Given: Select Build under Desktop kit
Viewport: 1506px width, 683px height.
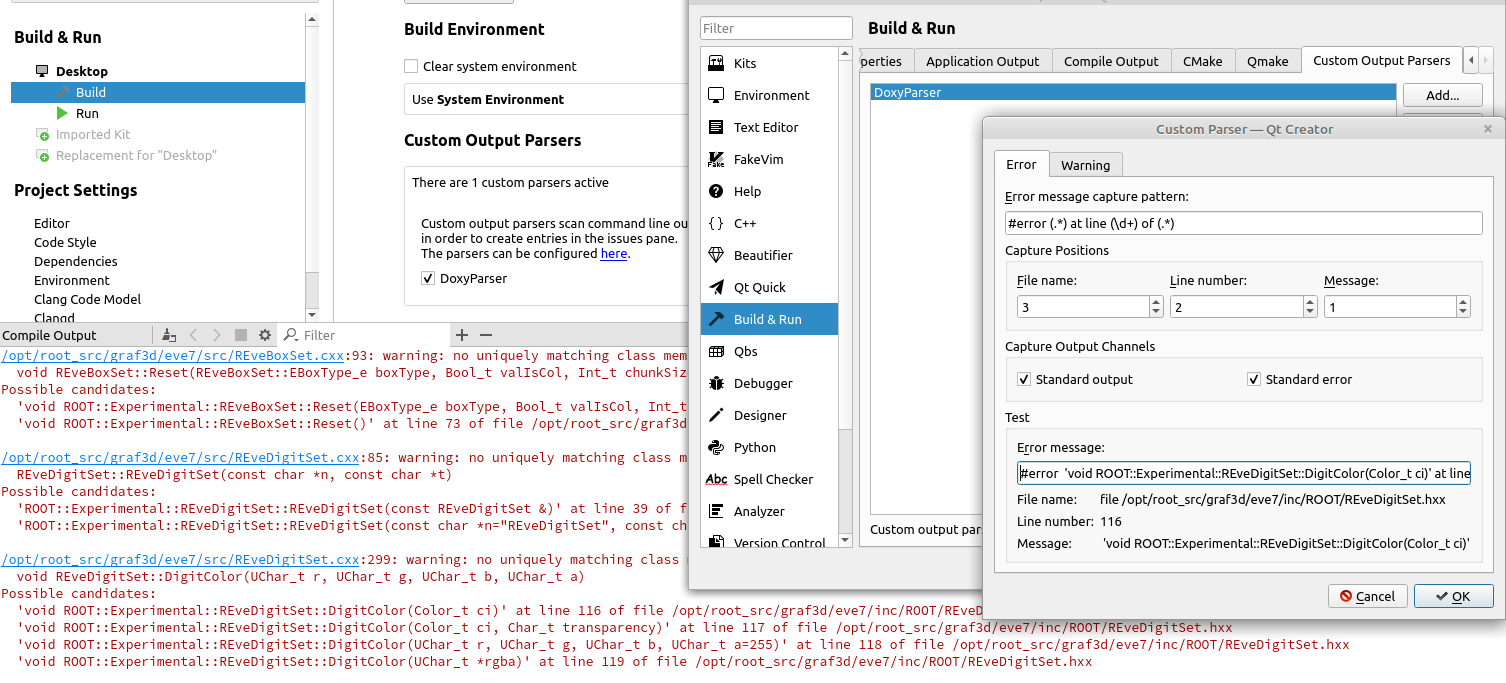Looking at the screenshot, I should (158, 92).
